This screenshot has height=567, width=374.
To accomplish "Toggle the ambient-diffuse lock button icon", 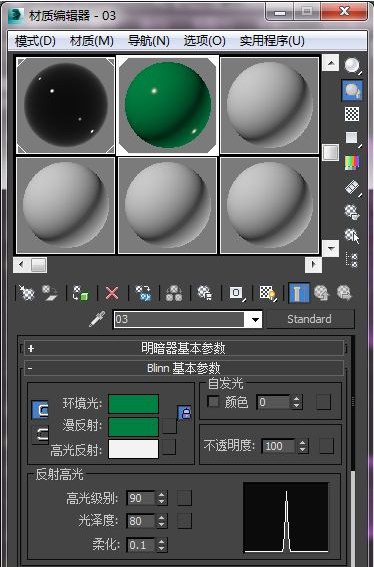I will point(40,410).
